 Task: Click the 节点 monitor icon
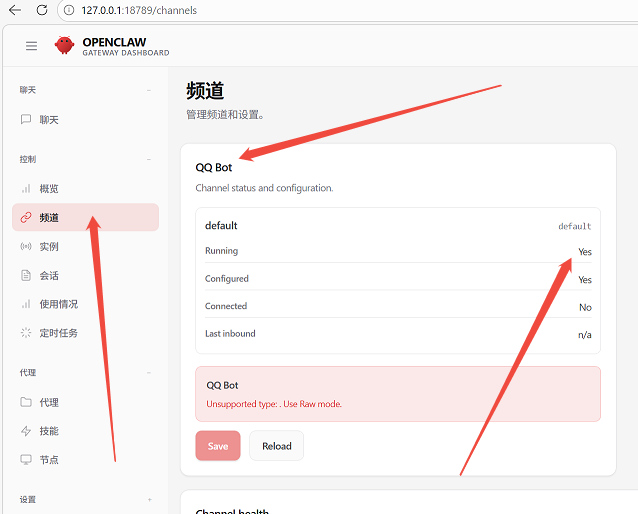[26, 460]
